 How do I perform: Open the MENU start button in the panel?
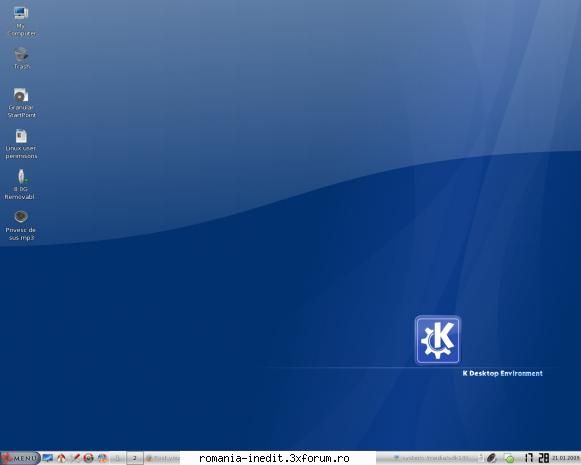tap(20, 458)
